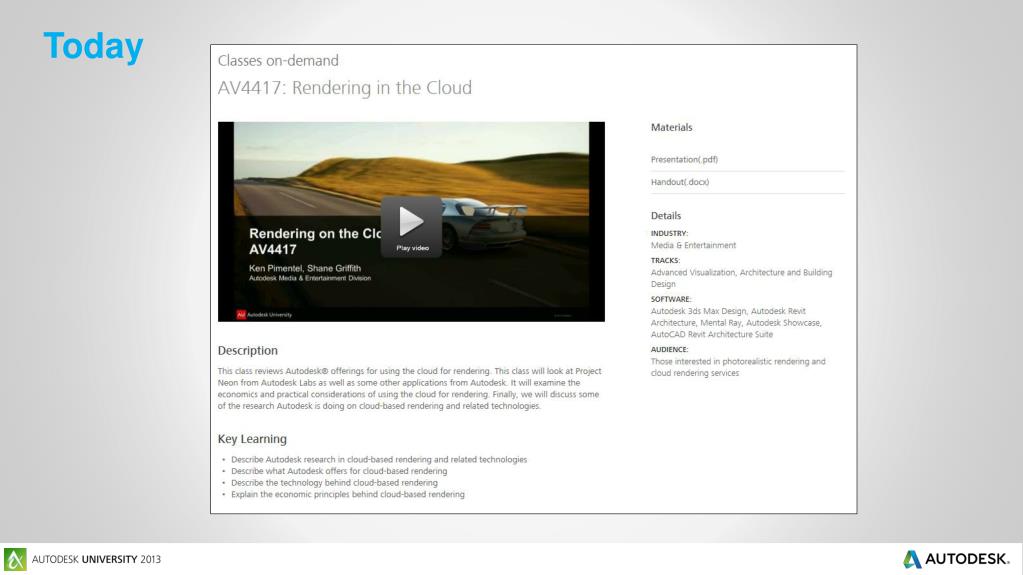Click the 'Details' section heading
1023x575 pixels.
click(665, 215)
